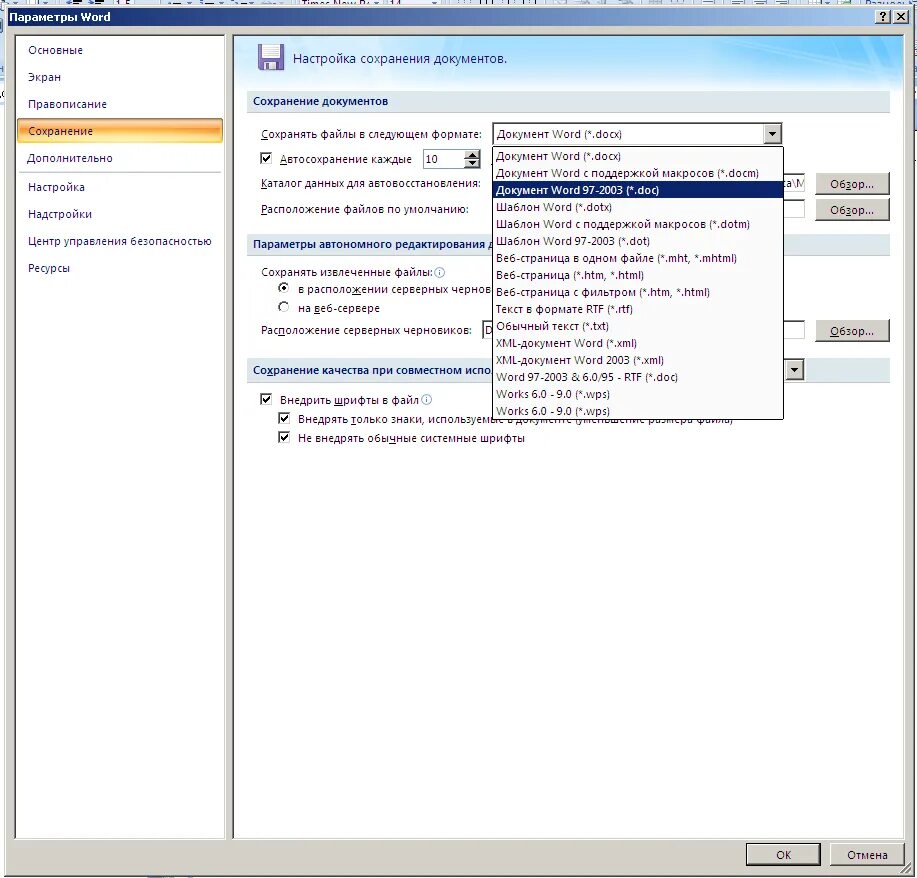This screenshot has height=878, width=917.
Task: Choose Обычный текст (*.txt)
Action: tap(637, 326)
